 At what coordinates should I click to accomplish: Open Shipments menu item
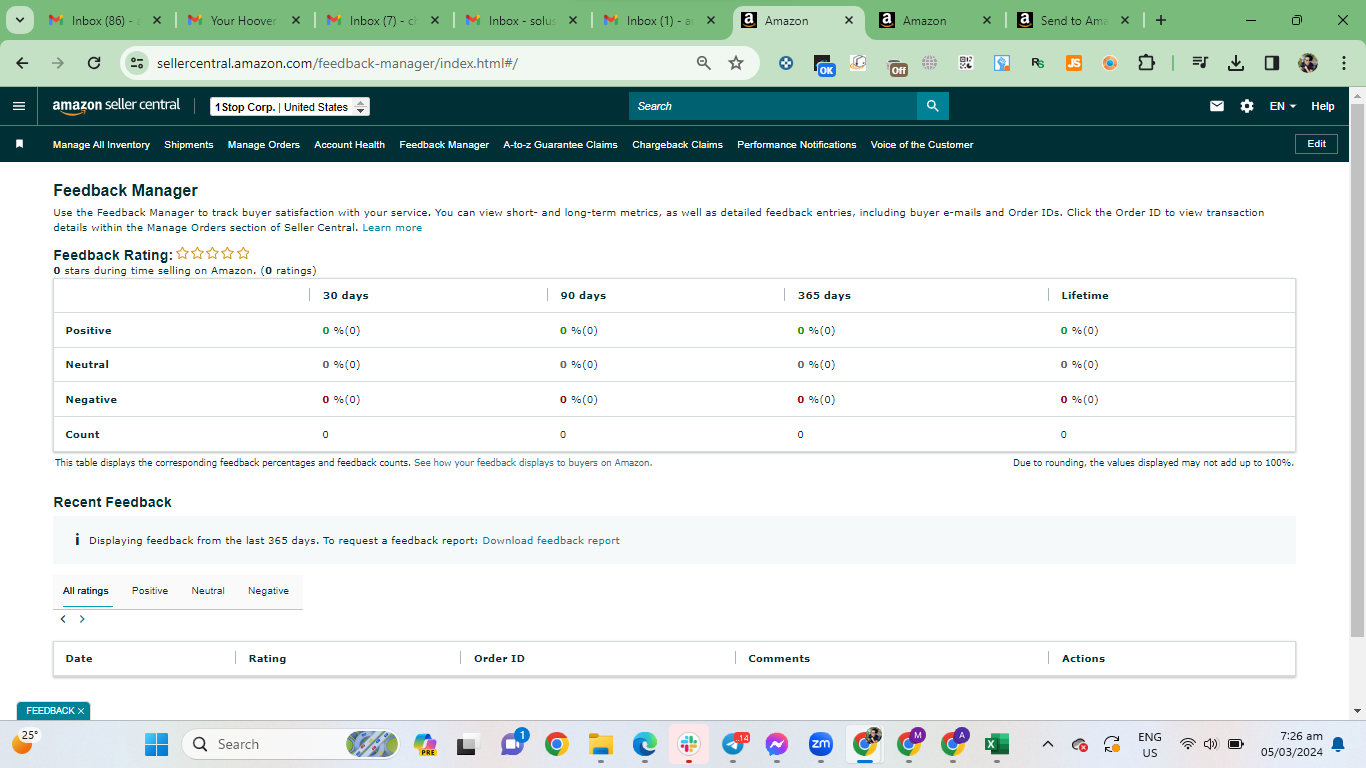coord(189,145)
